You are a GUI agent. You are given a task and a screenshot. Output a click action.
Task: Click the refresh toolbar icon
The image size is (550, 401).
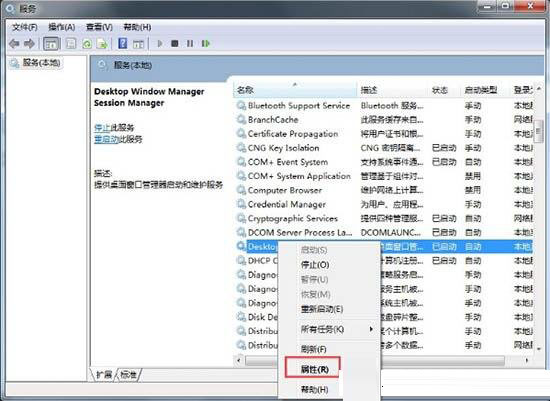click(x=87, y=44)
